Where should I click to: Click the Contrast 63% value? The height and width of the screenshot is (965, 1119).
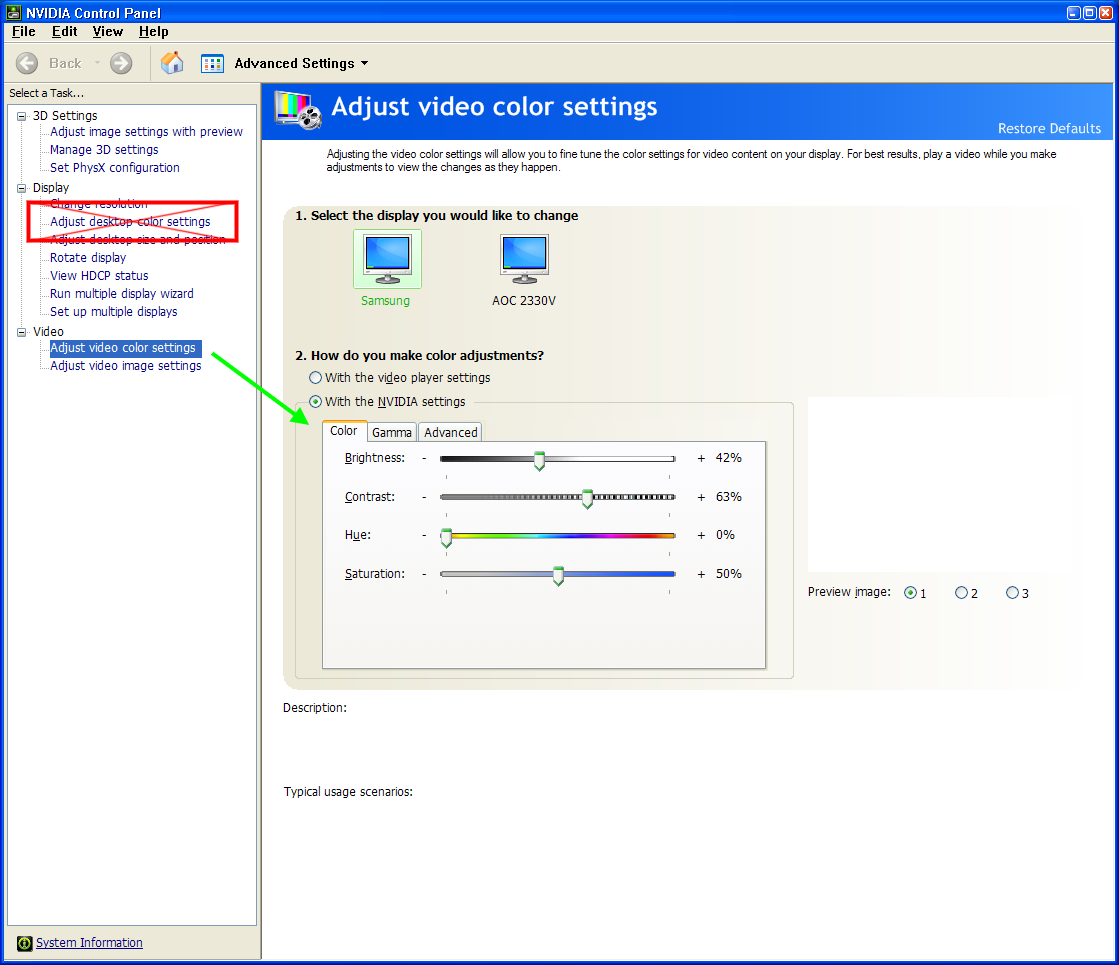pyautogui.click(x=729, y=497)
